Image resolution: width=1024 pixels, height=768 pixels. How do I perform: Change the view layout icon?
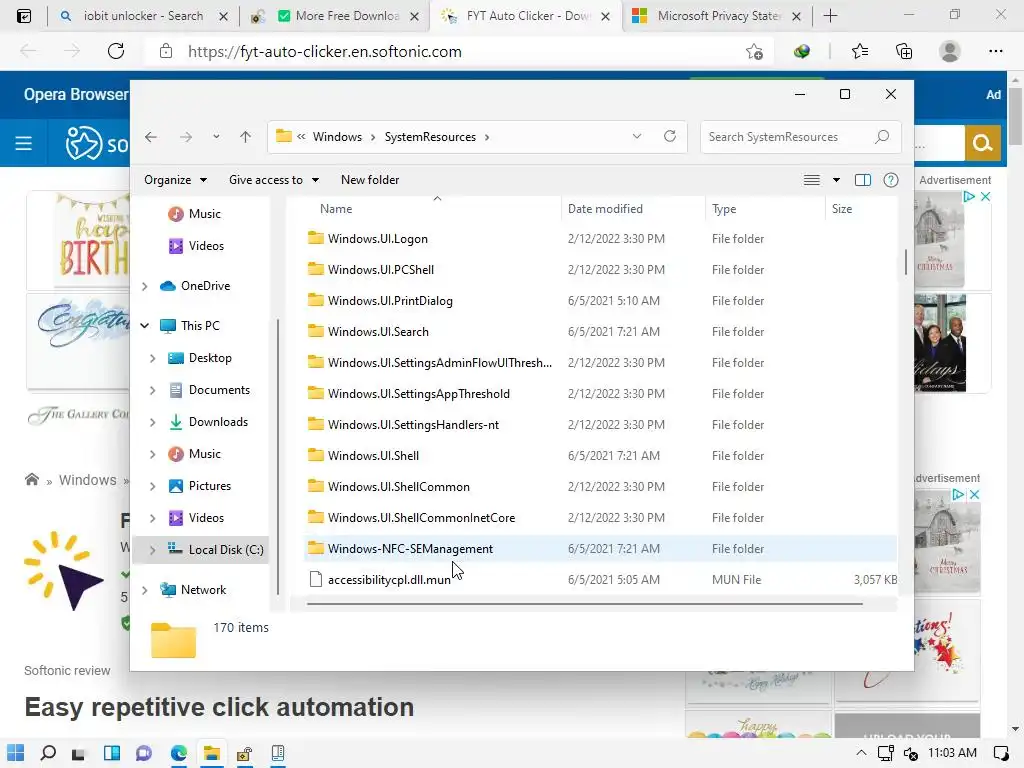[x=812, y=180]
